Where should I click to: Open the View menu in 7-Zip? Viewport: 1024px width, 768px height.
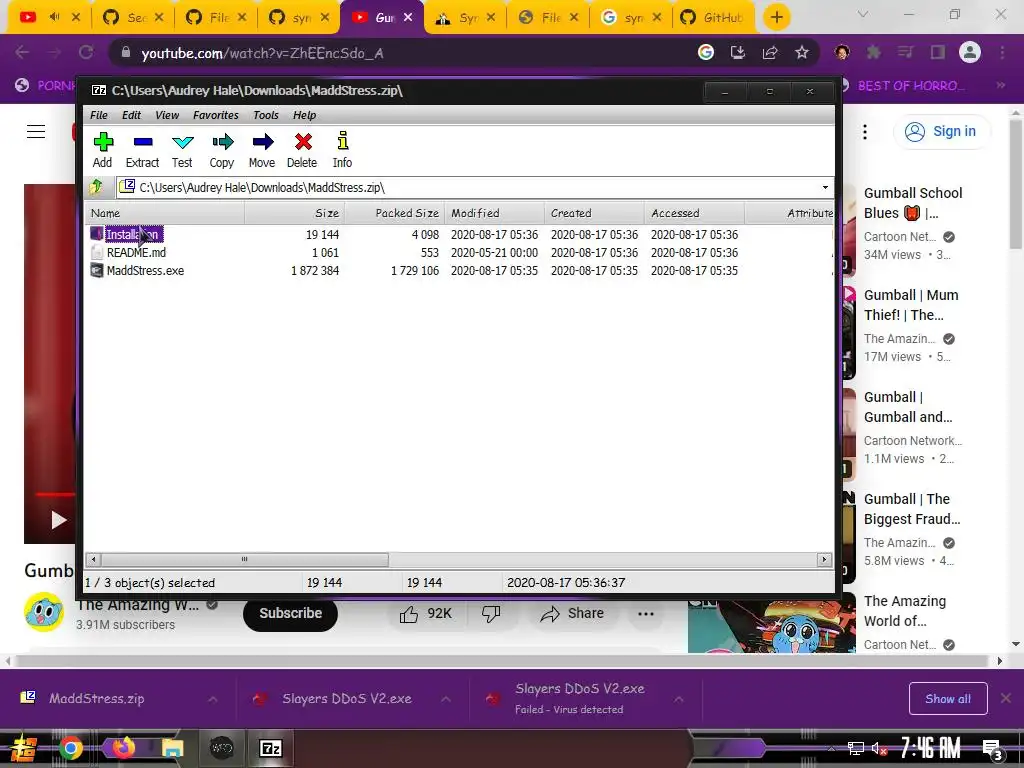(x=167, y=115)
